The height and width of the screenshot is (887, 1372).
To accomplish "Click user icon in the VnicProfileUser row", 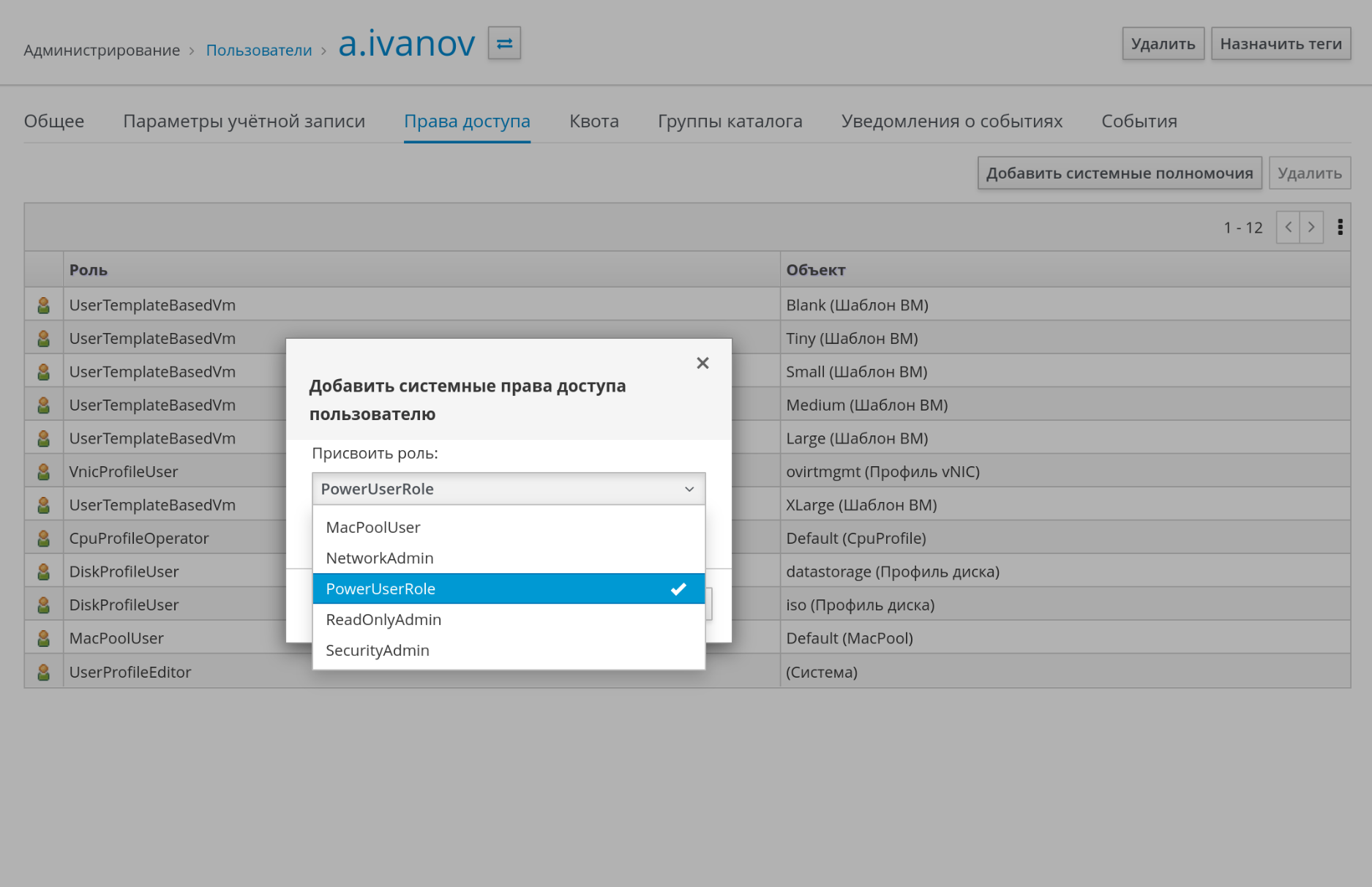I will [x=44, y=472].
